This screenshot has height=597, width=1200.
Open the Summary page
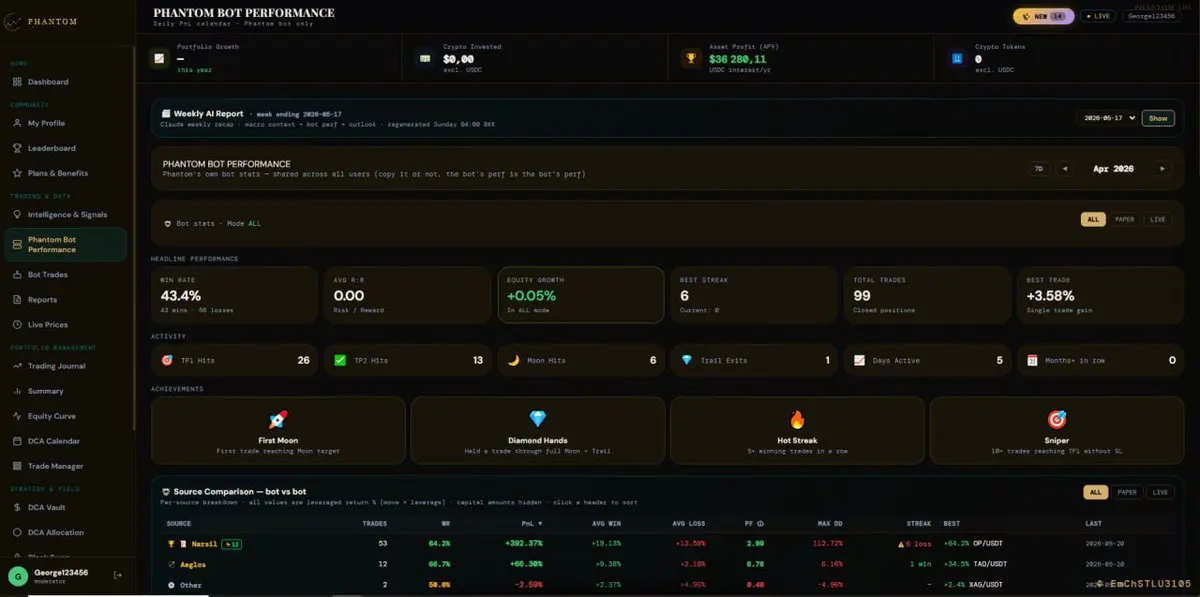pyautogui.click(x=66, y=391)
